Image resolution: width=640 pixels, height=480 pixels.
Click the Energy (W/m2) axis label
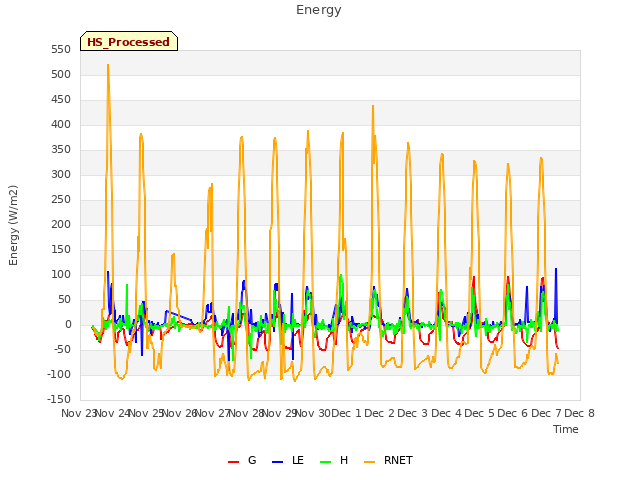click(x=13, y=225)
